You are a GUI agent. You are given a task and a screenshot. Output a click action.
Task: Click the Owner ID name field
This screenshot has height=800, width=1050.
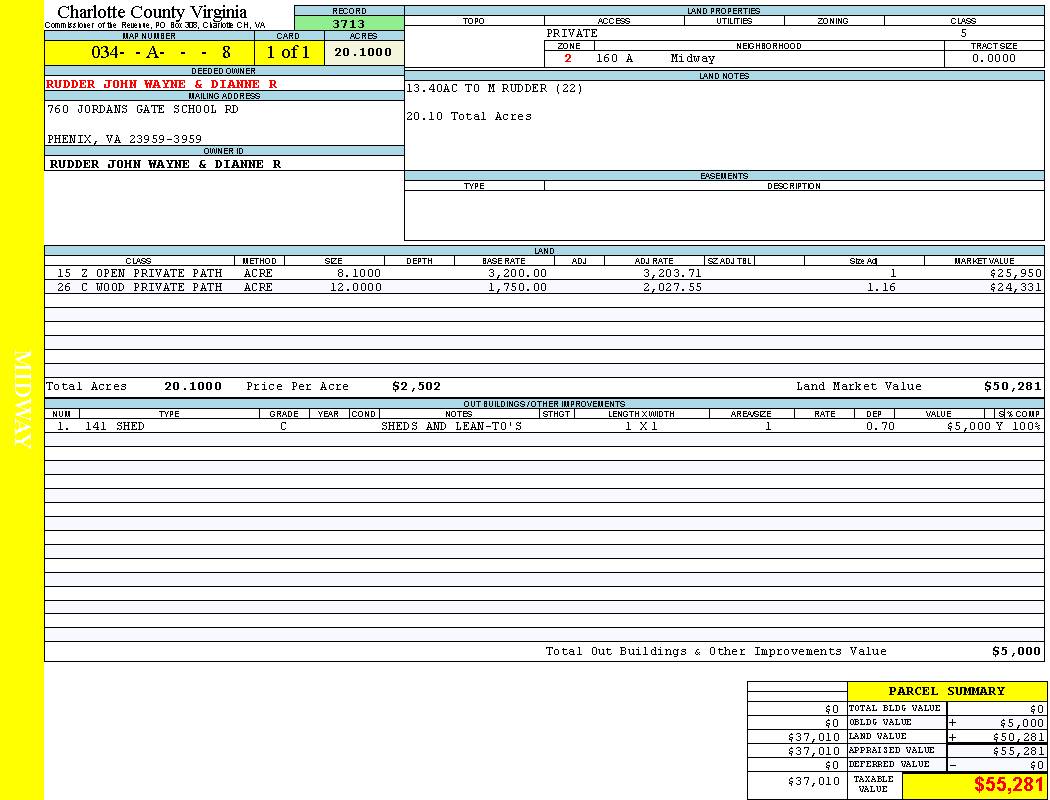pyautogui.click(x=165, y=164)
